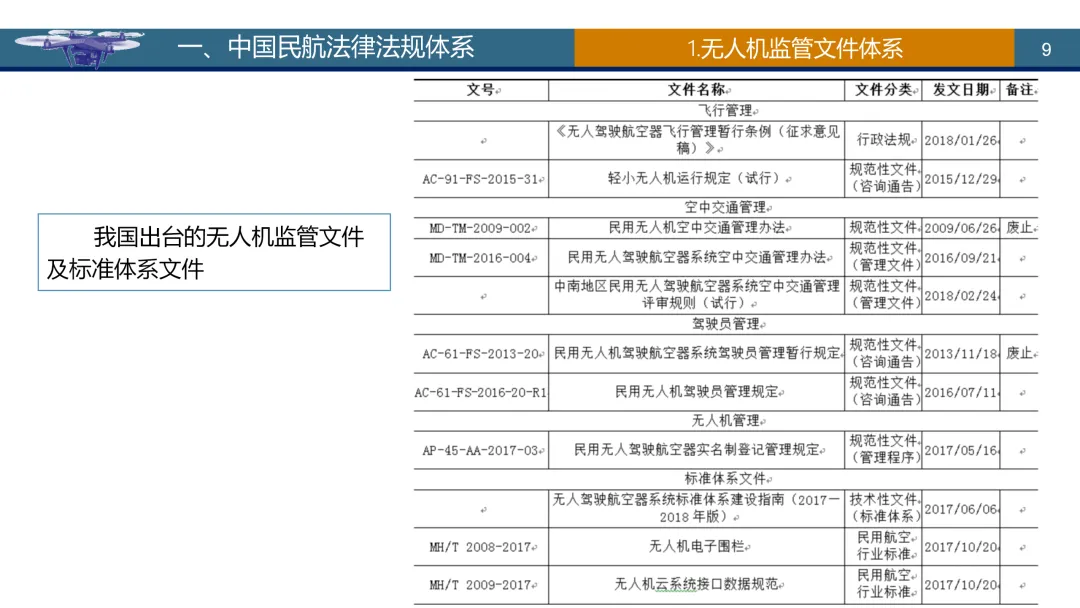
Task: Click the page number 9
Action: coord(1046,50)
